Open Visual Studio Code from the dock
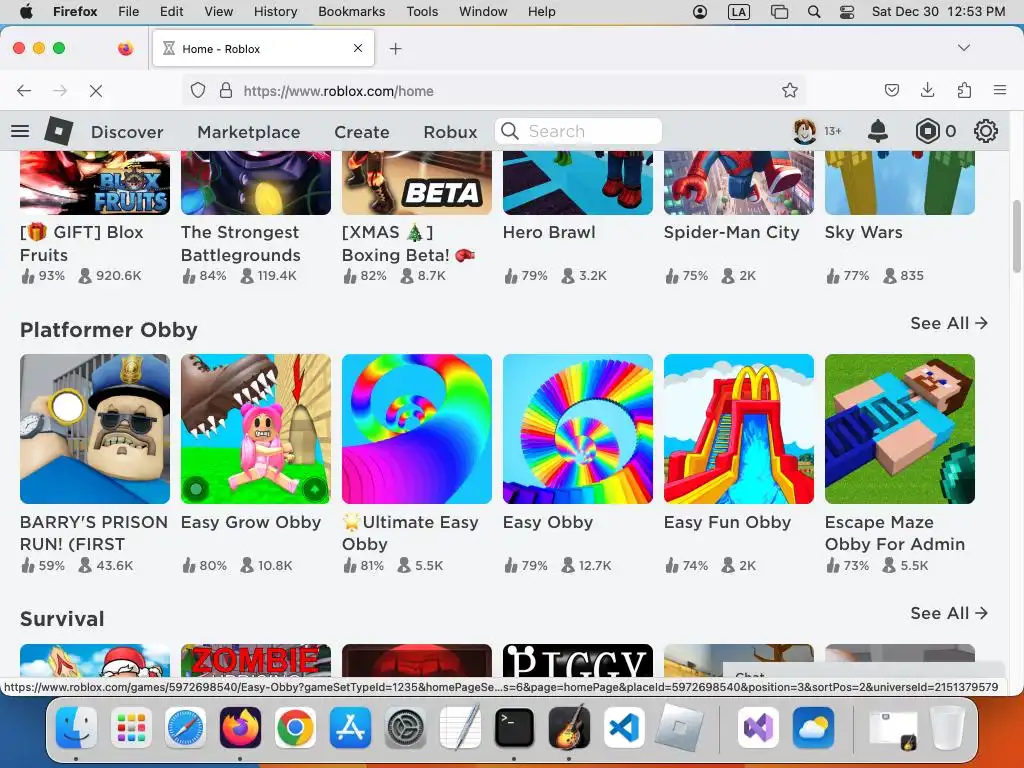The image size is (1024, 768). (624, 727)
